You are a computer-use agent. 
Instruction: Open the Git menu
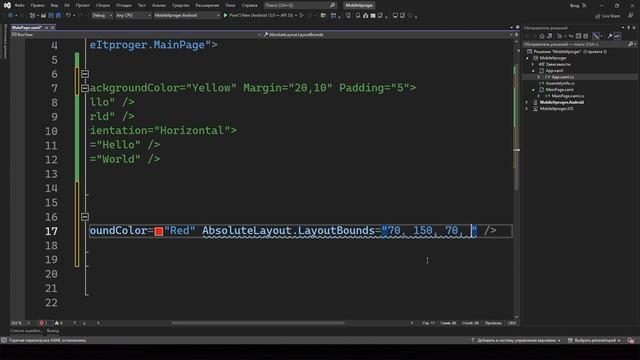(67, 5)
